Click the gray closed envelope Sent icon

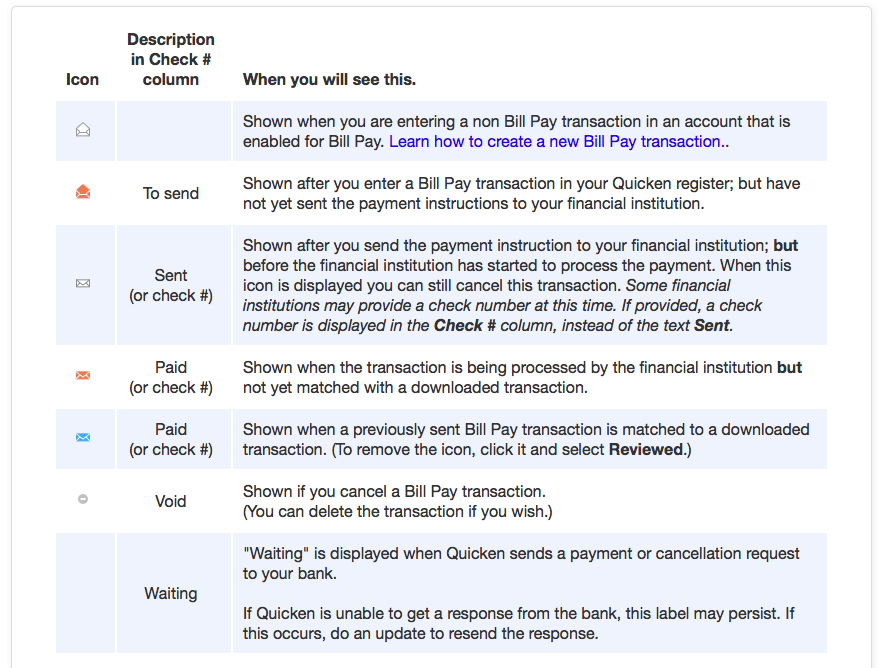83,283
